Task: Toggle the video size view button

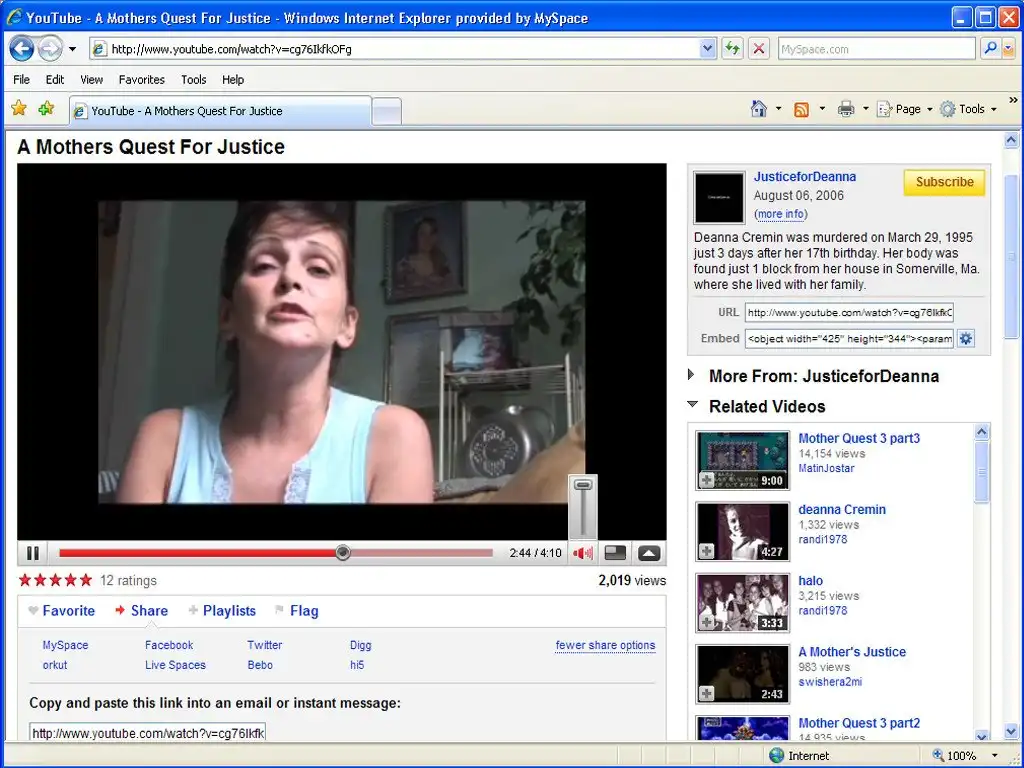Action: click(x=616, y=553)
